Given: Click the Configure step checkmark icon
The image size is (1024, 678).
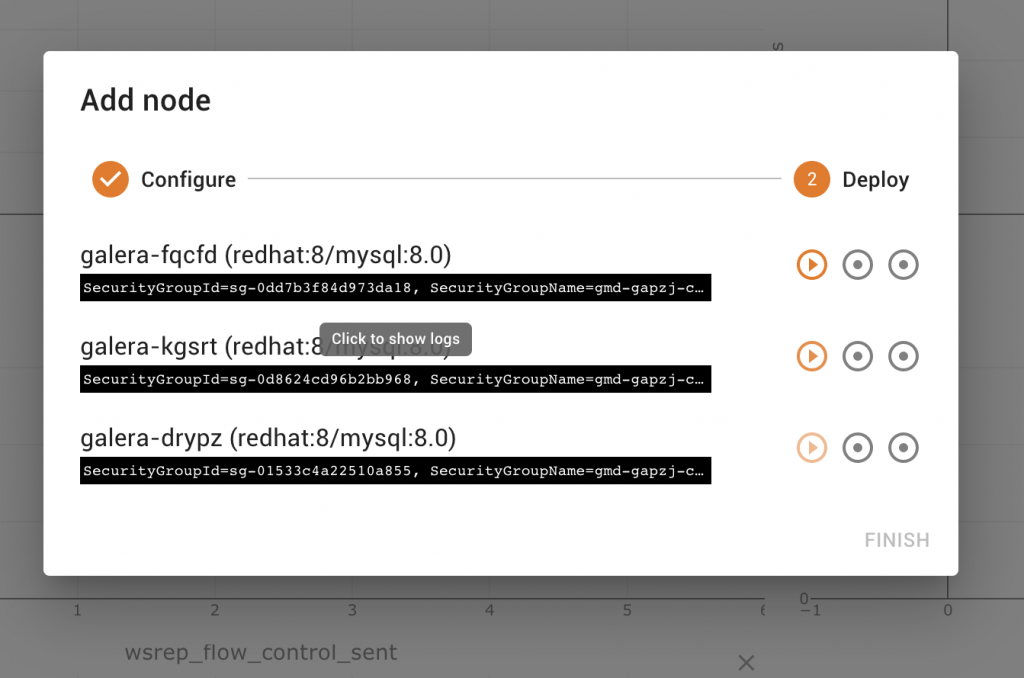Looking at the screenshot, I should 110,179.
